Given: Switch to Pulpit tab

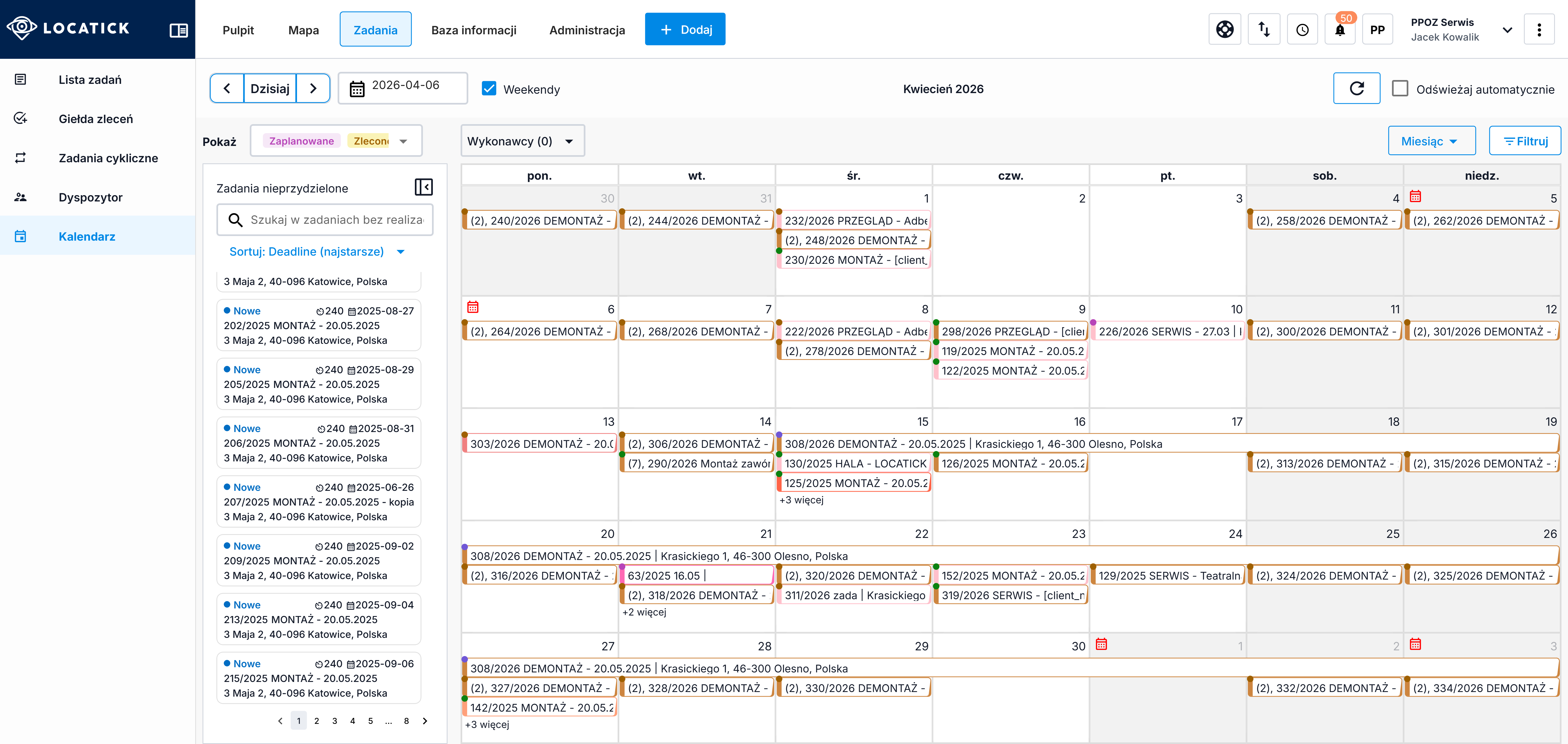Looking at the screenshot, I should (238, 30).
